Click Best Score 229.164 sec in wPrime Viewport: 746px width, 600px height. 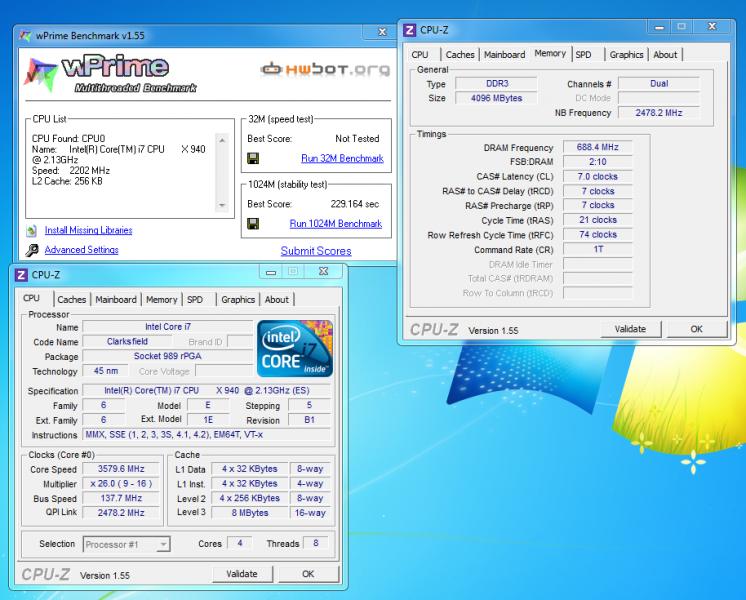355,204
